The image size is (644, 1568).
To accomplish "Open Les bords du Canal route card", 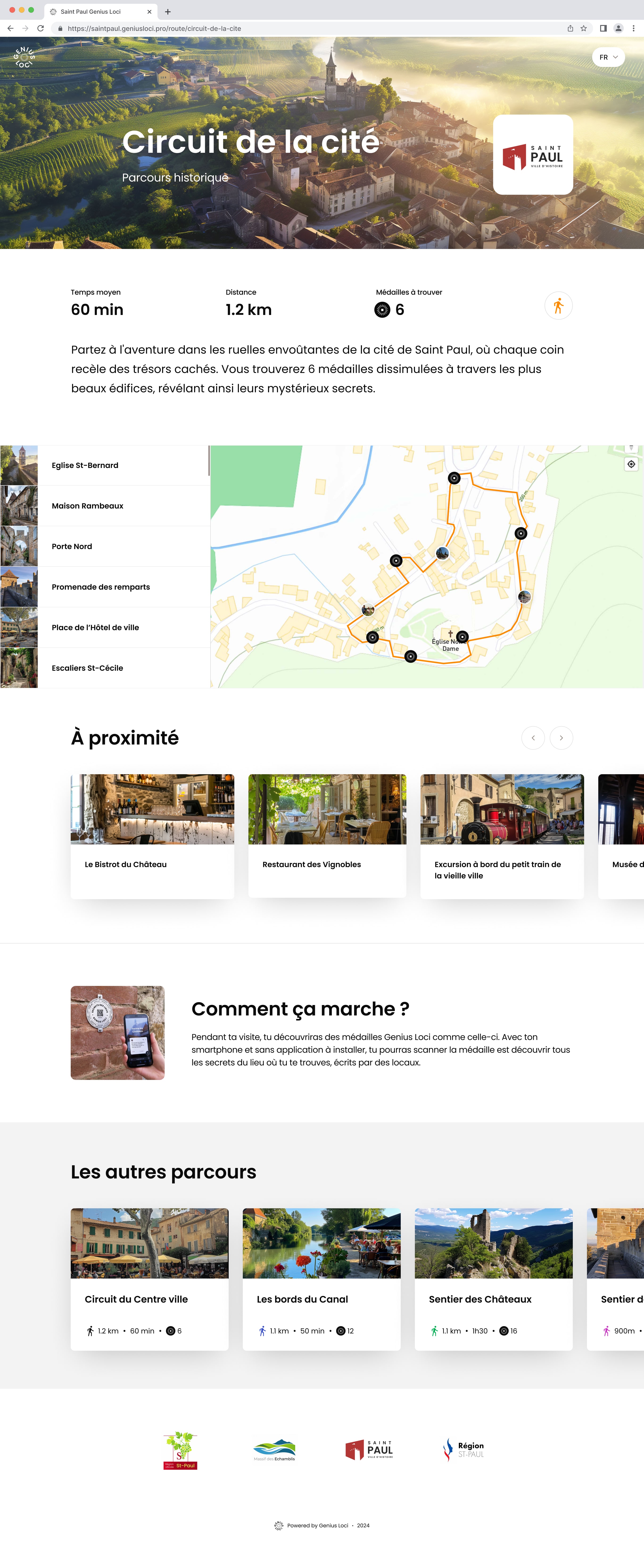I will [x=321, y=1279].
